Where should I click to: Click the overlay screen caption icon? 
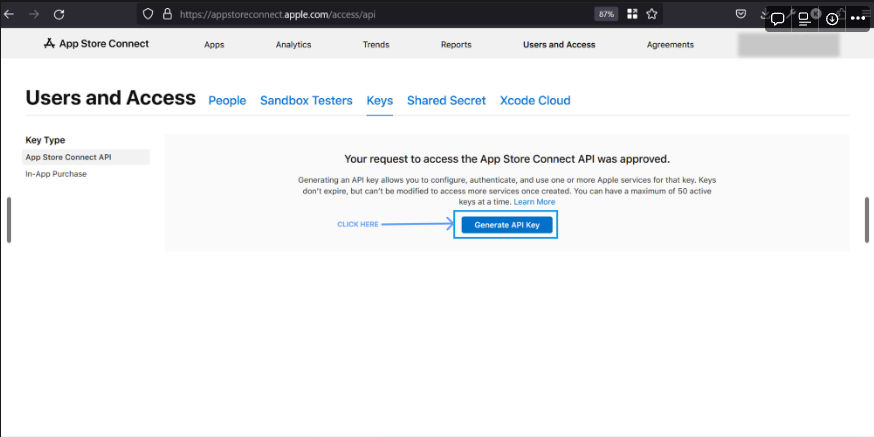pyautogui.click(x=804, y=19)
